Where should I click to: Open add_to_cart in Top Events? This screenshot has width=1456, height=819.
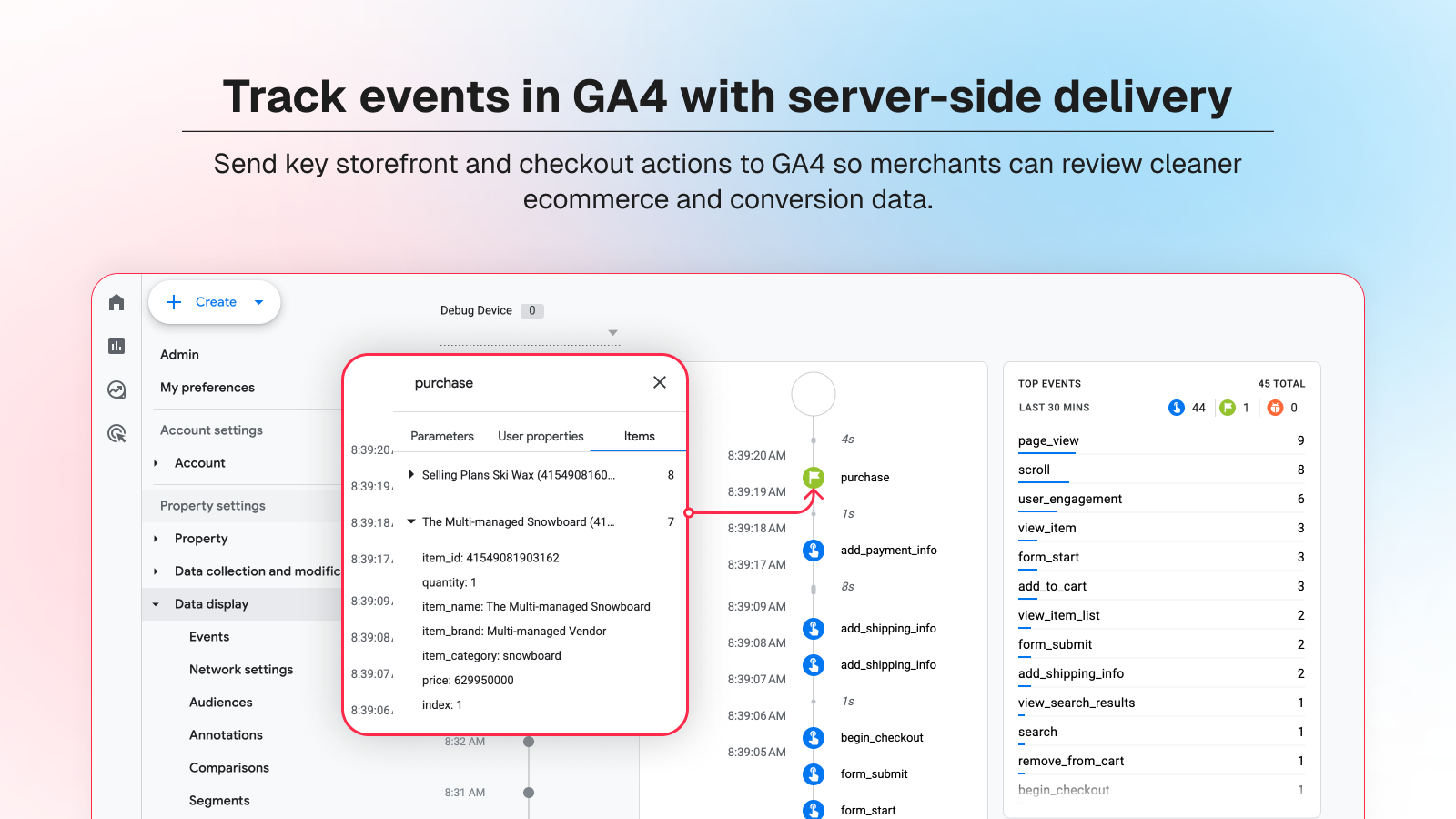[x=1052, y=586]
